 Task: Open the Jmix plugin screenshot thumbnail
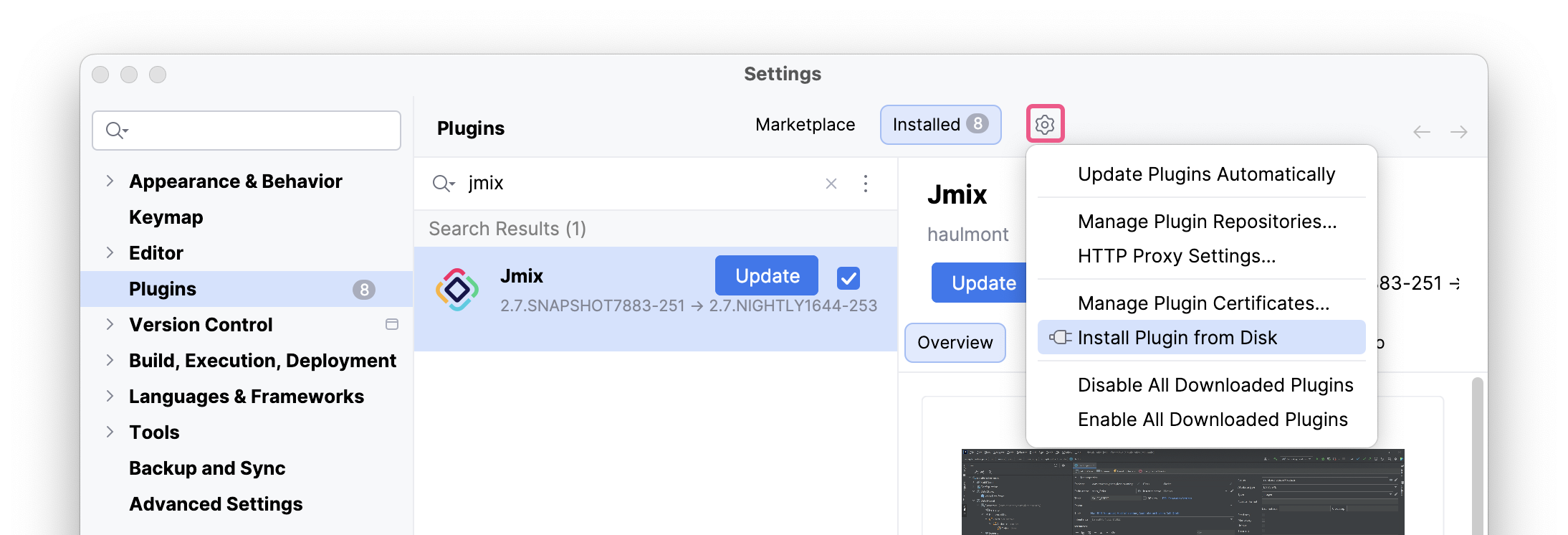pyautogui.click(x=1182, y=492)
